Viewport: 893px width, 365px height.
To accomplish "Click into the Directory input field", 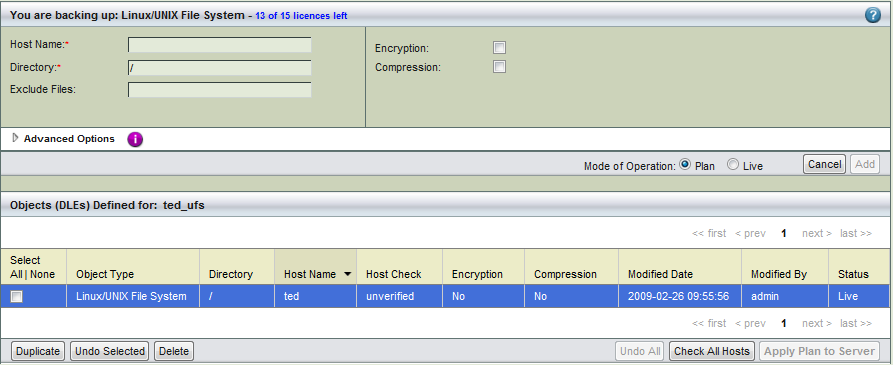I will 219,68.
